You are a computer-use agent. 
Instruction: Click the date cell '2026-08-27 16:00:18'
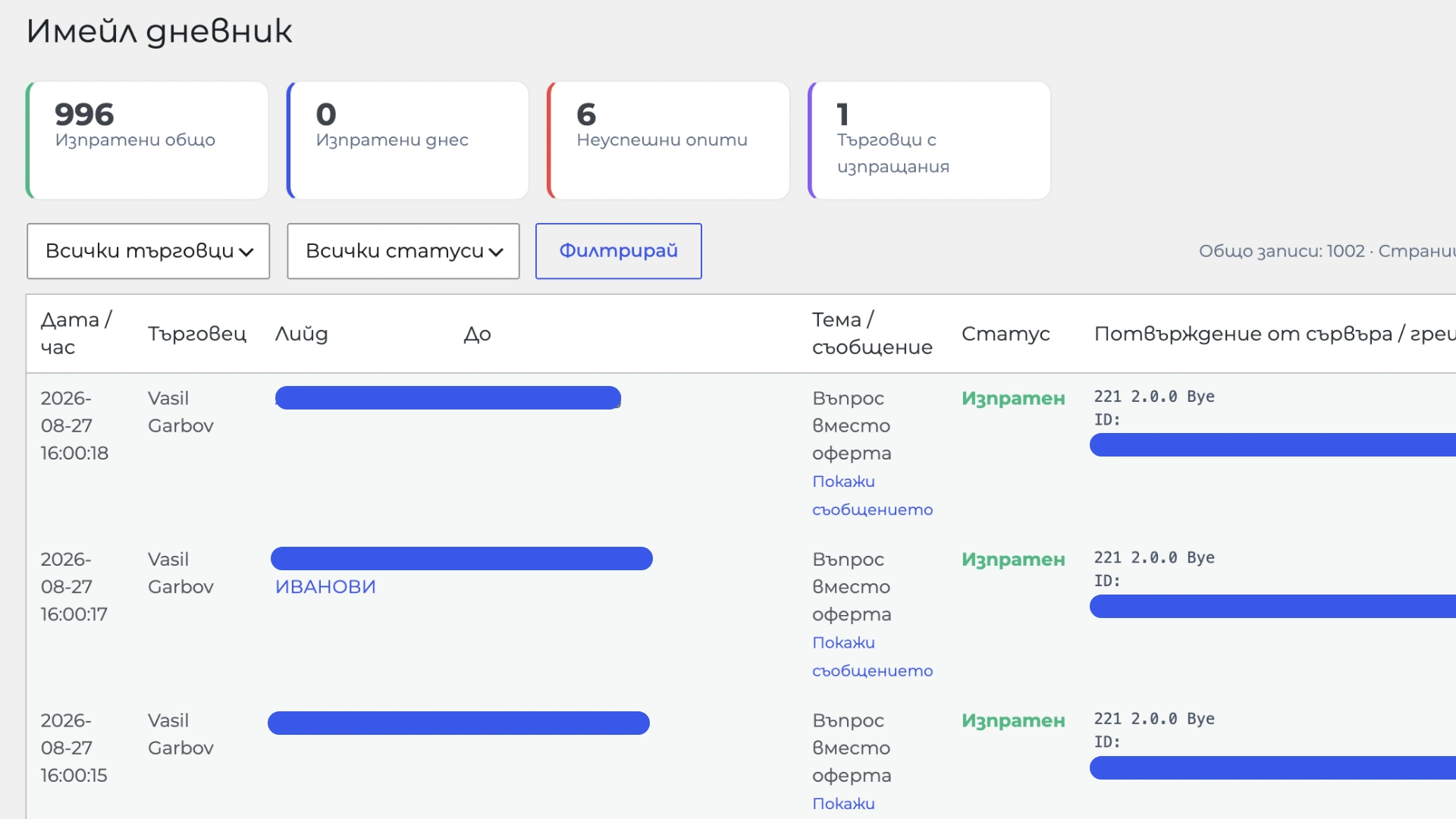[74, 425]
